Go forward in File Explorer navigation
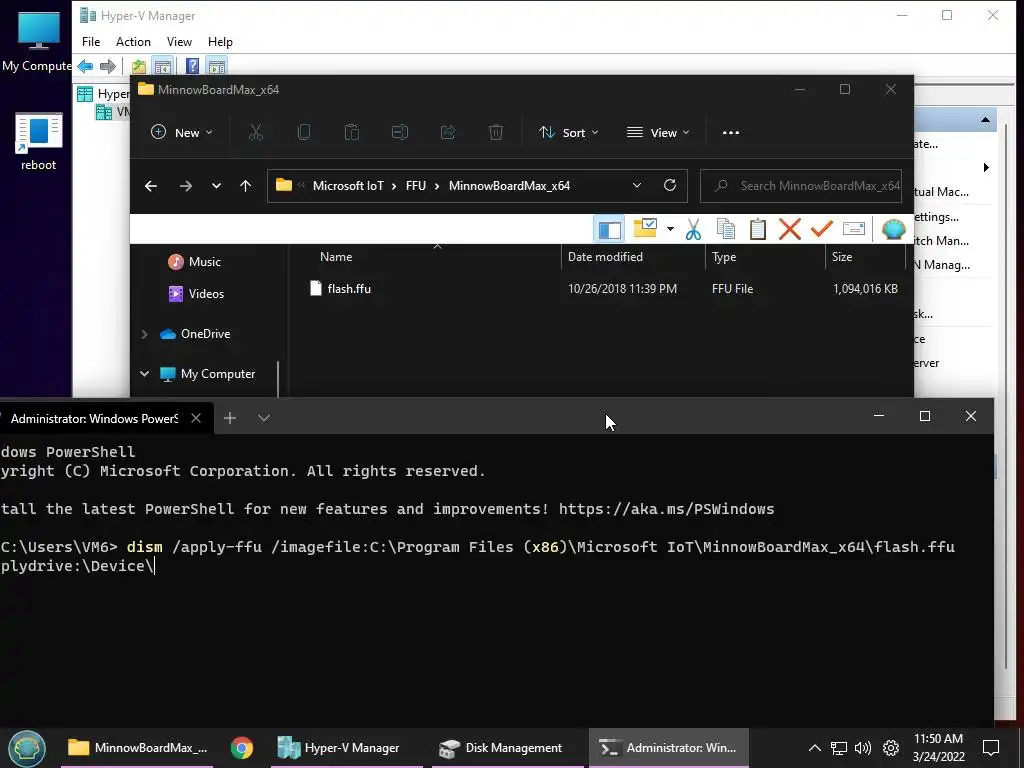Viewport: 1024px width, 768px height. point(186,186)
